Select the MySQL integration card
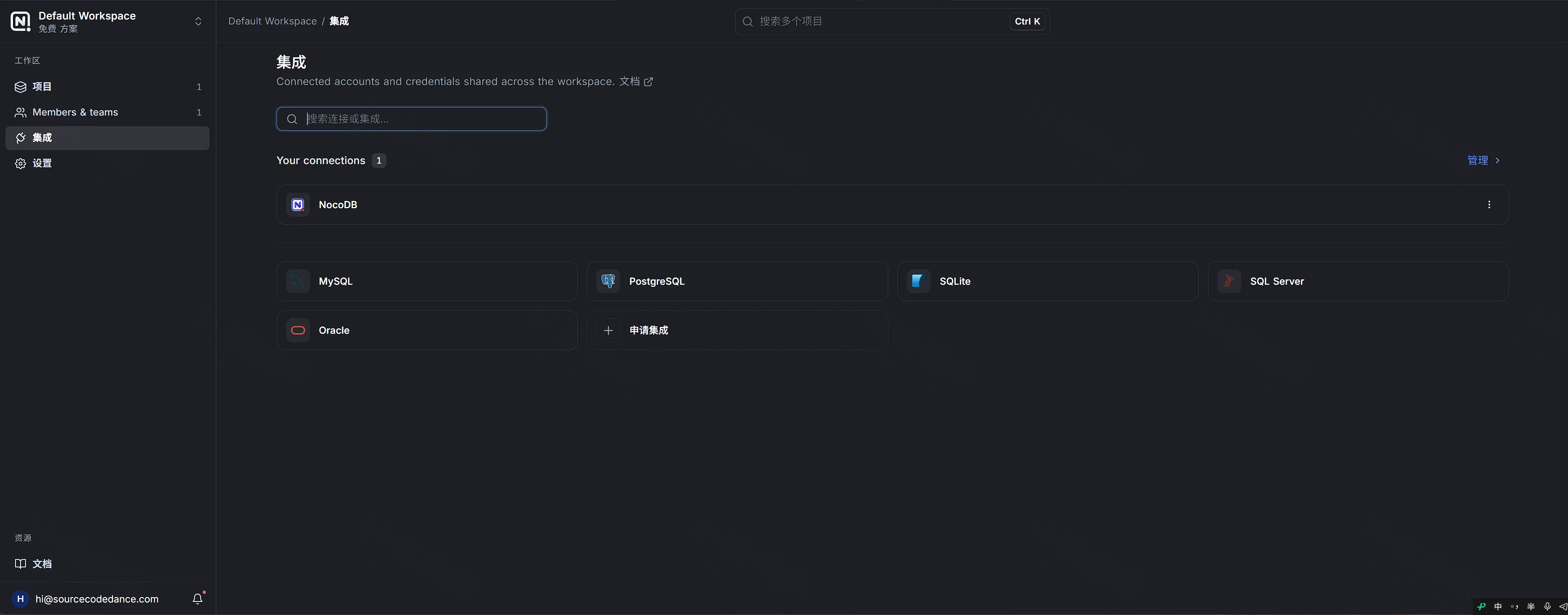The image size is (1568, 615). coord(427,281)
